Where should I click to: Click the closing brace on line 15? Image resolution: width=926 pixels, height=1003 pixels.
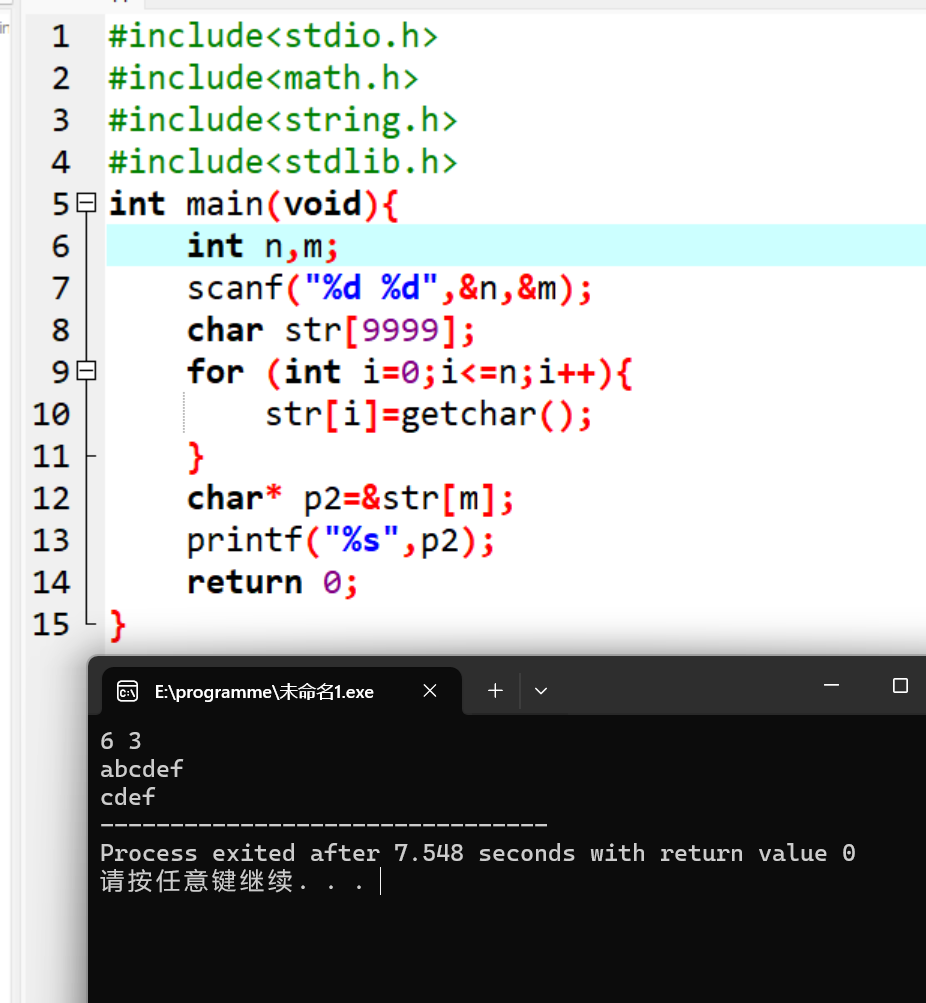coord(118,626)
